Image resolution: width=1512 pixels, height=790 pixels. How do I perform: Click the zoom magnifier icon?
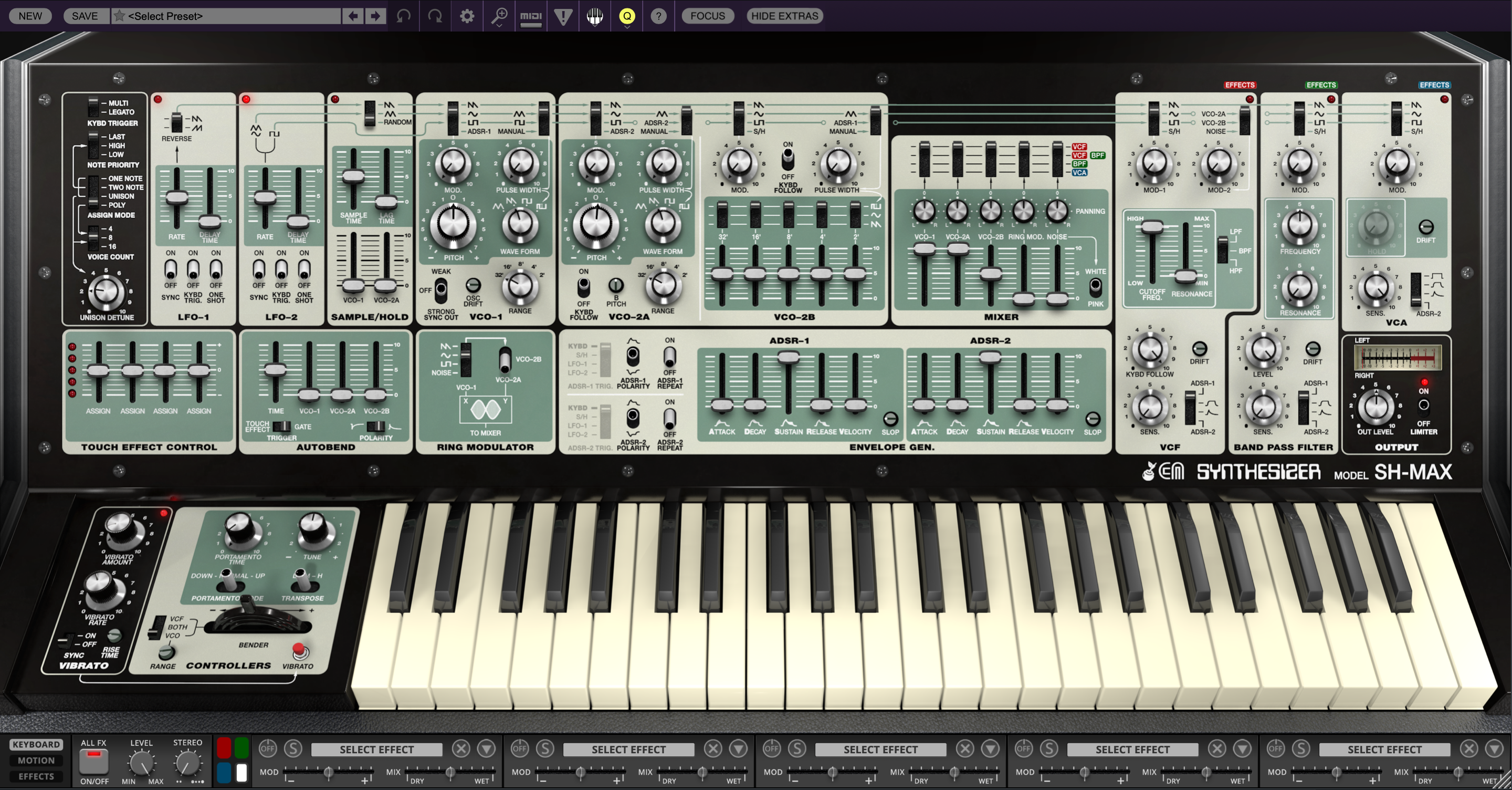pyautogui.click(x=499, y=16)
